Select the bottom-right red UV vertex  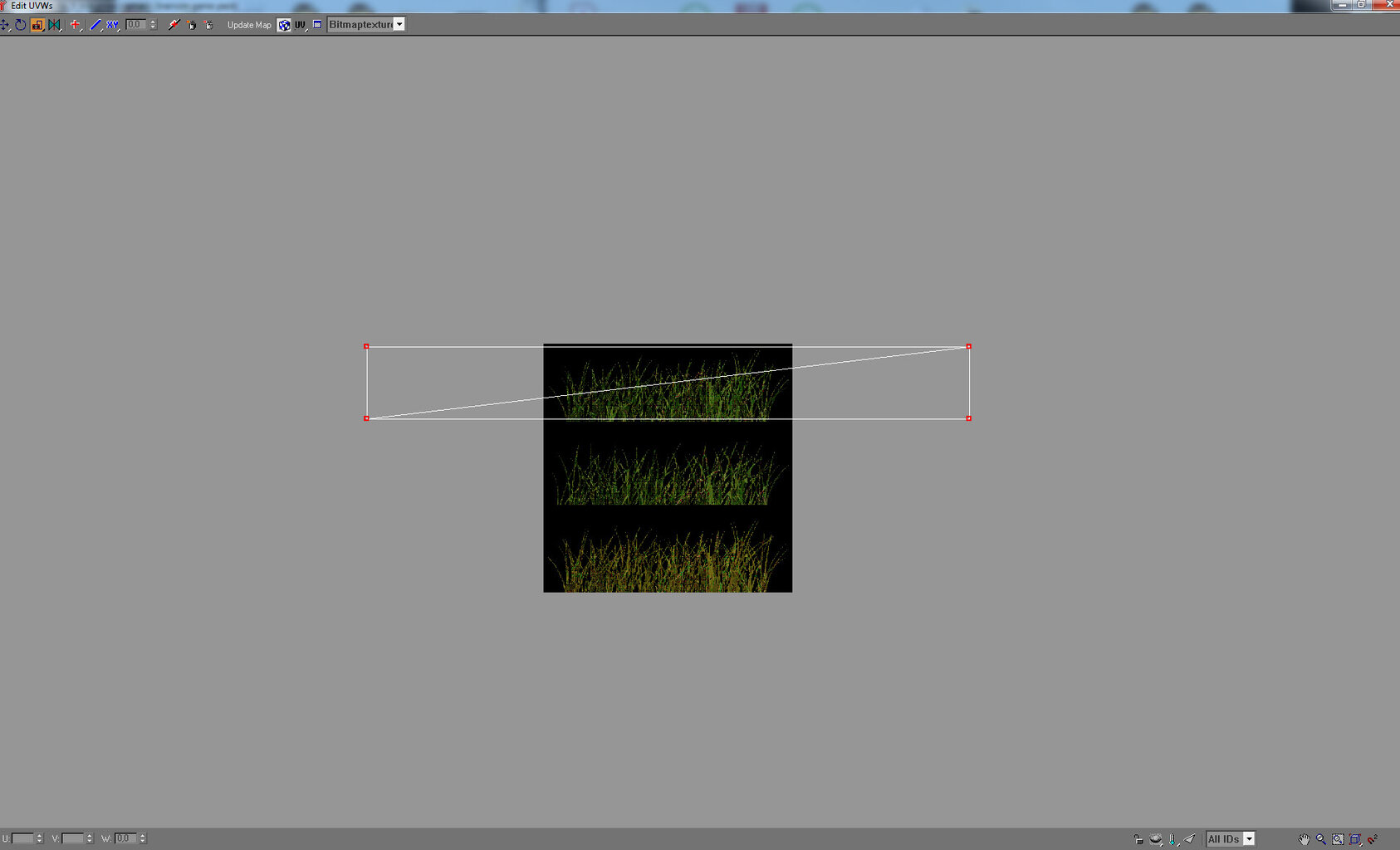point(968,418)
